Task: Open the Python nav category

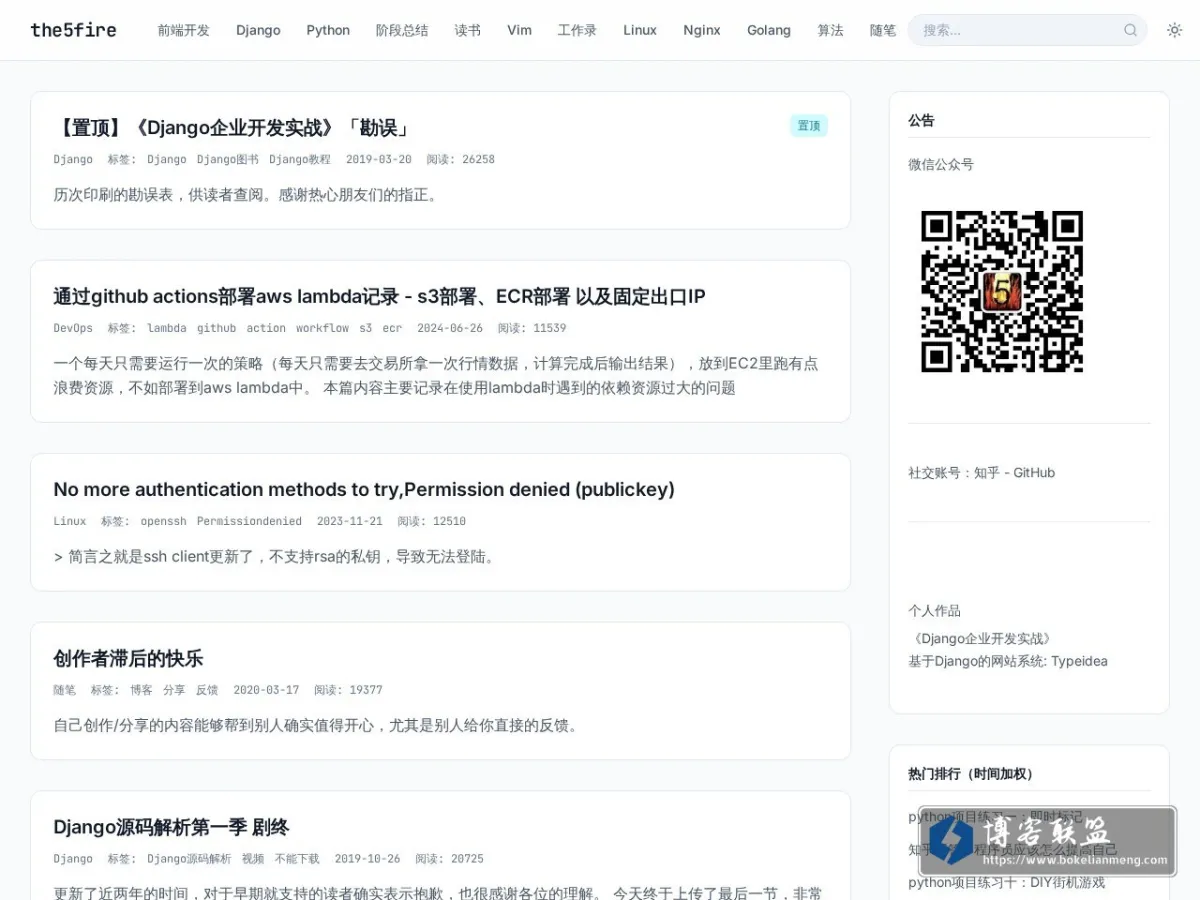Action: coord(328,30)
